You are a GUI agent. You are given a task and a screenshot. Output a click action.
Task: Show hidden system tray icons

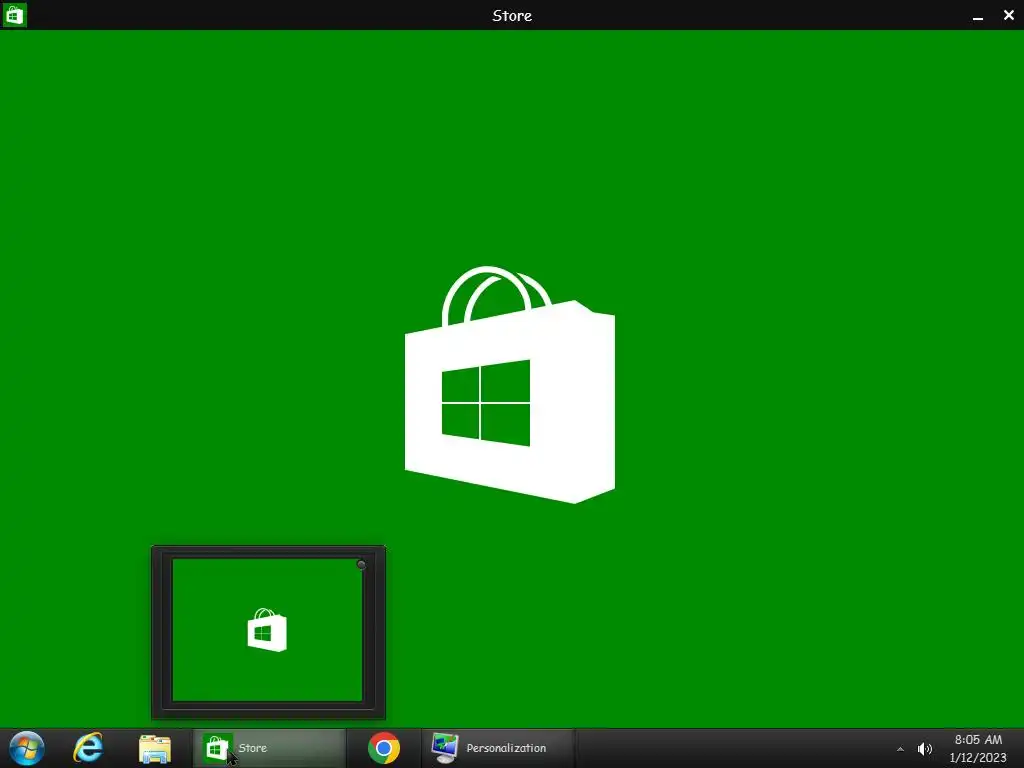click(x=901, y=749)
